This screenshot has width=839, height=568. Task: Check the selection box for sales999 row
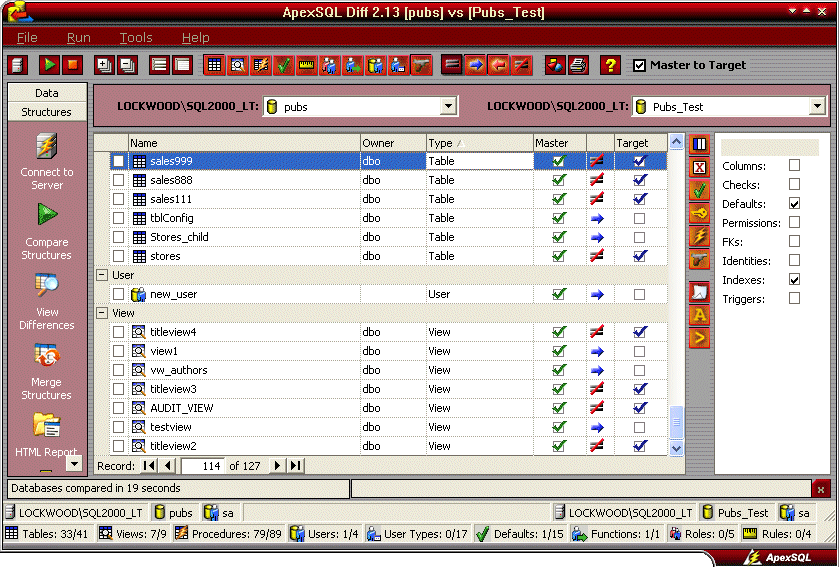coord(118,161)
